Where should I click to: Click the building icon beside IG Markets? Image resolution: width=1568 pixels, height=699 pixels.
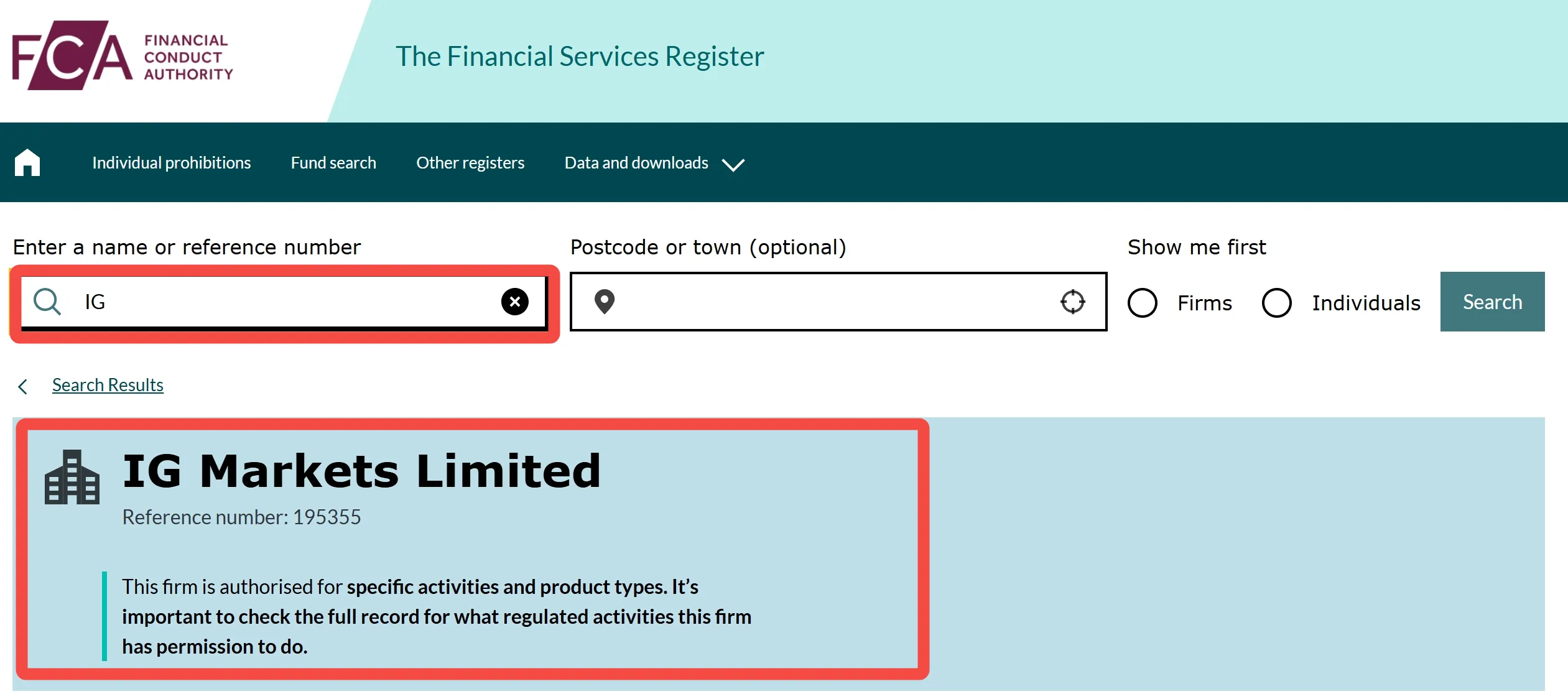[72, 477]
